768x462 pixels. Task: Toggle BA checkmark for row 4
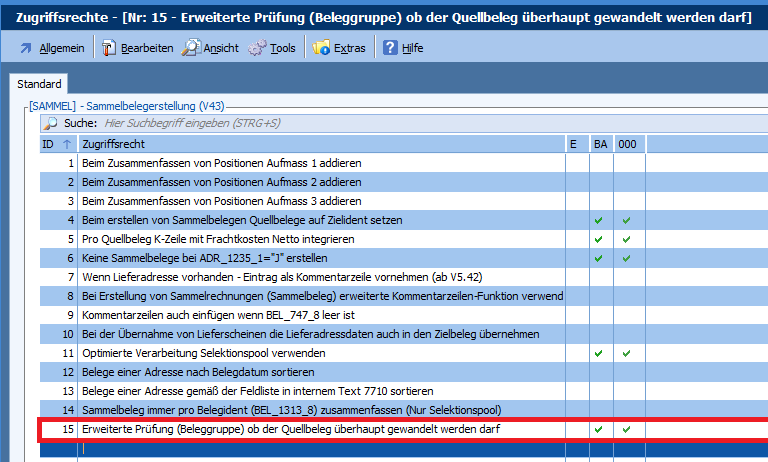click(x=599, y=220)
